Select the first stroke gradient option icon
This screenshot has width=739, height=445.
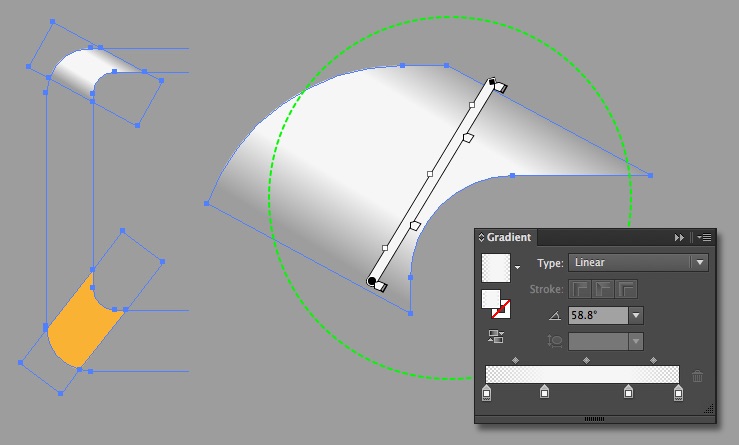coord(579,290)
